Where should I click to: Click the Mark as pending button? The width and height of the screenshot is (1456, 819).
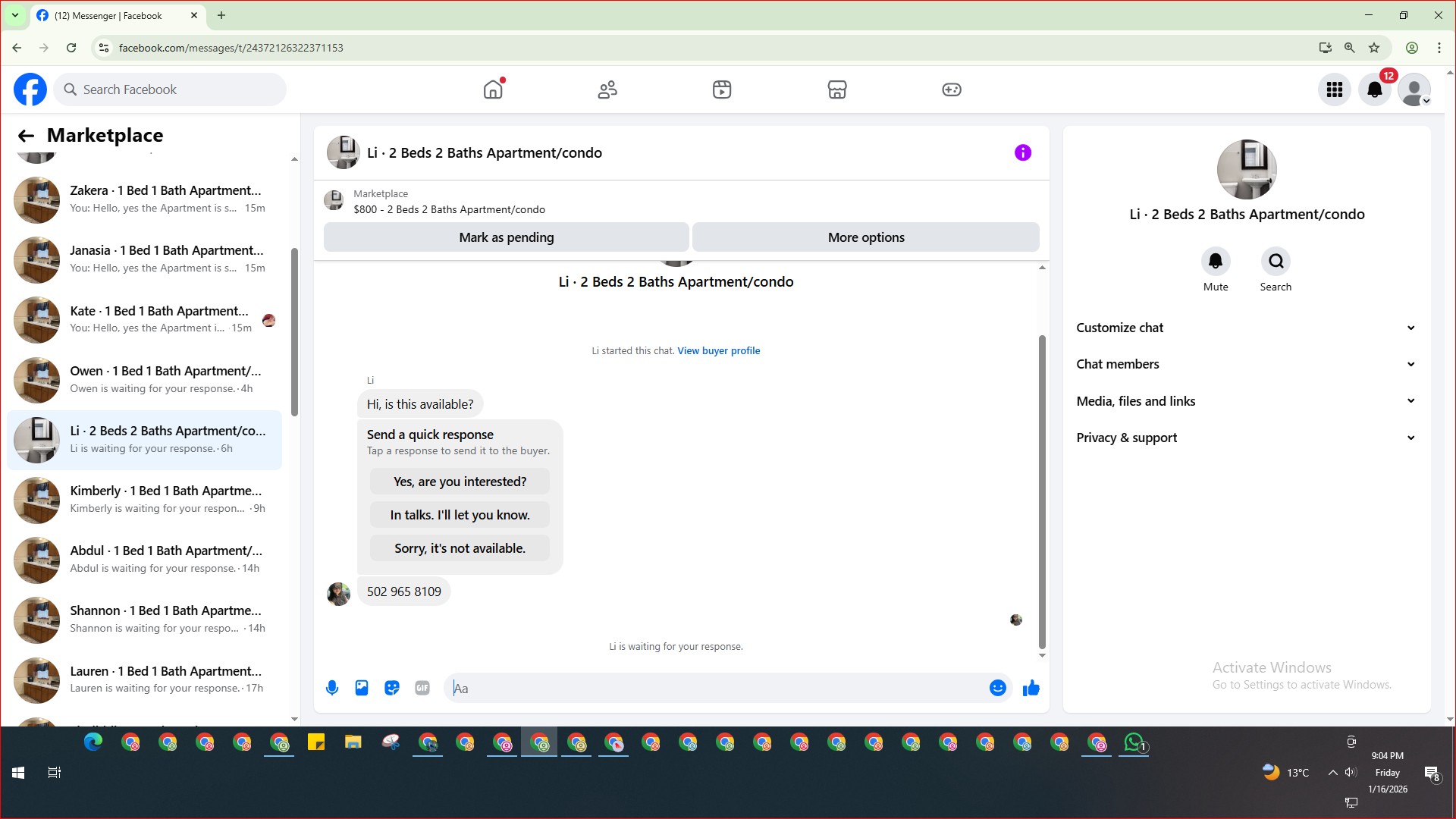[506, 237]
